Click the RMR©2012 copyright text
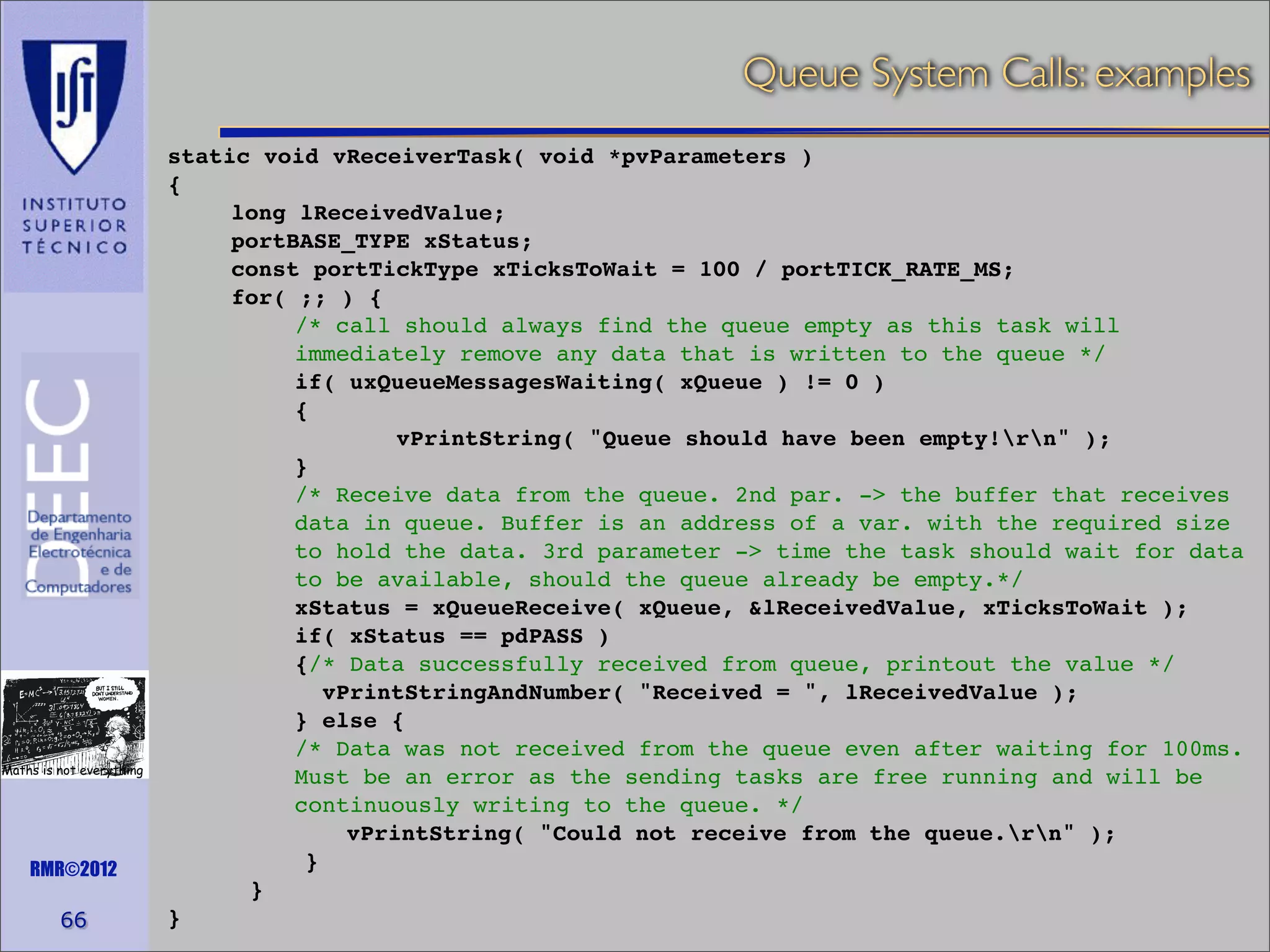This screenshot has width=1270, height=952. 73,869
